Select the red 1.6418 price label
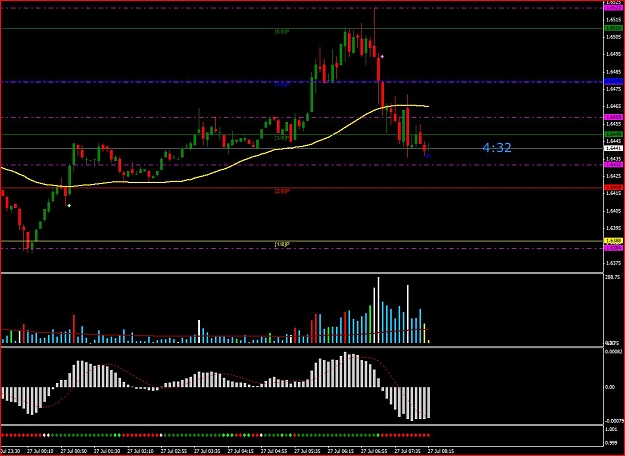Viewport: 625px width, 456px height. coord(613,187)
